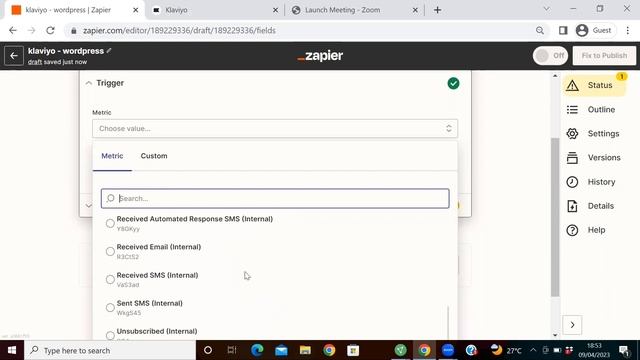The width and height of the screenshot is (640, 360).
Task: Open the Outline list icon
Action: (x=572, y=109)
